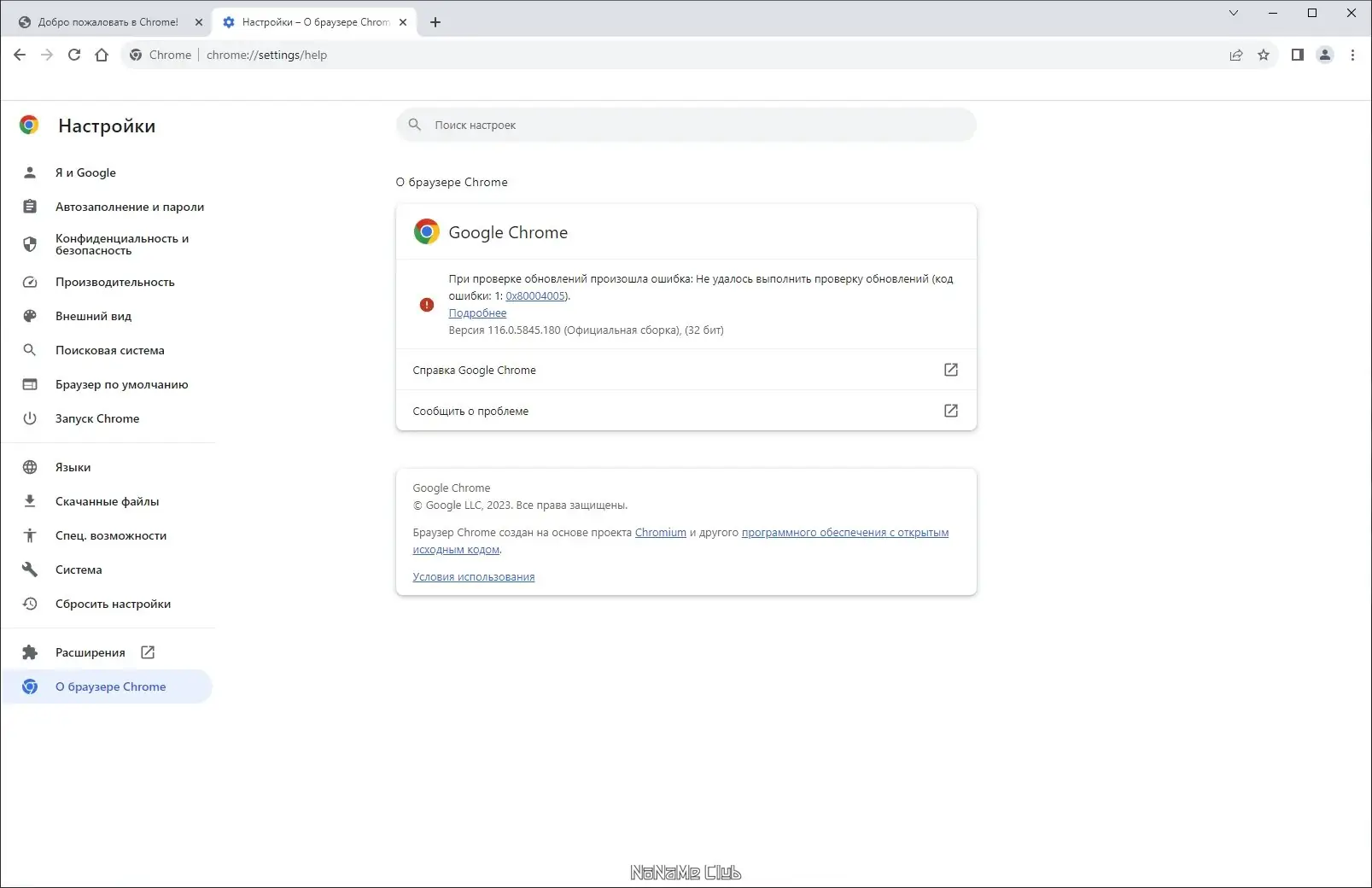Click the wrench icon for 'Система'
The width and height of the screenshot is (1372, 888).
click(30, 570)
